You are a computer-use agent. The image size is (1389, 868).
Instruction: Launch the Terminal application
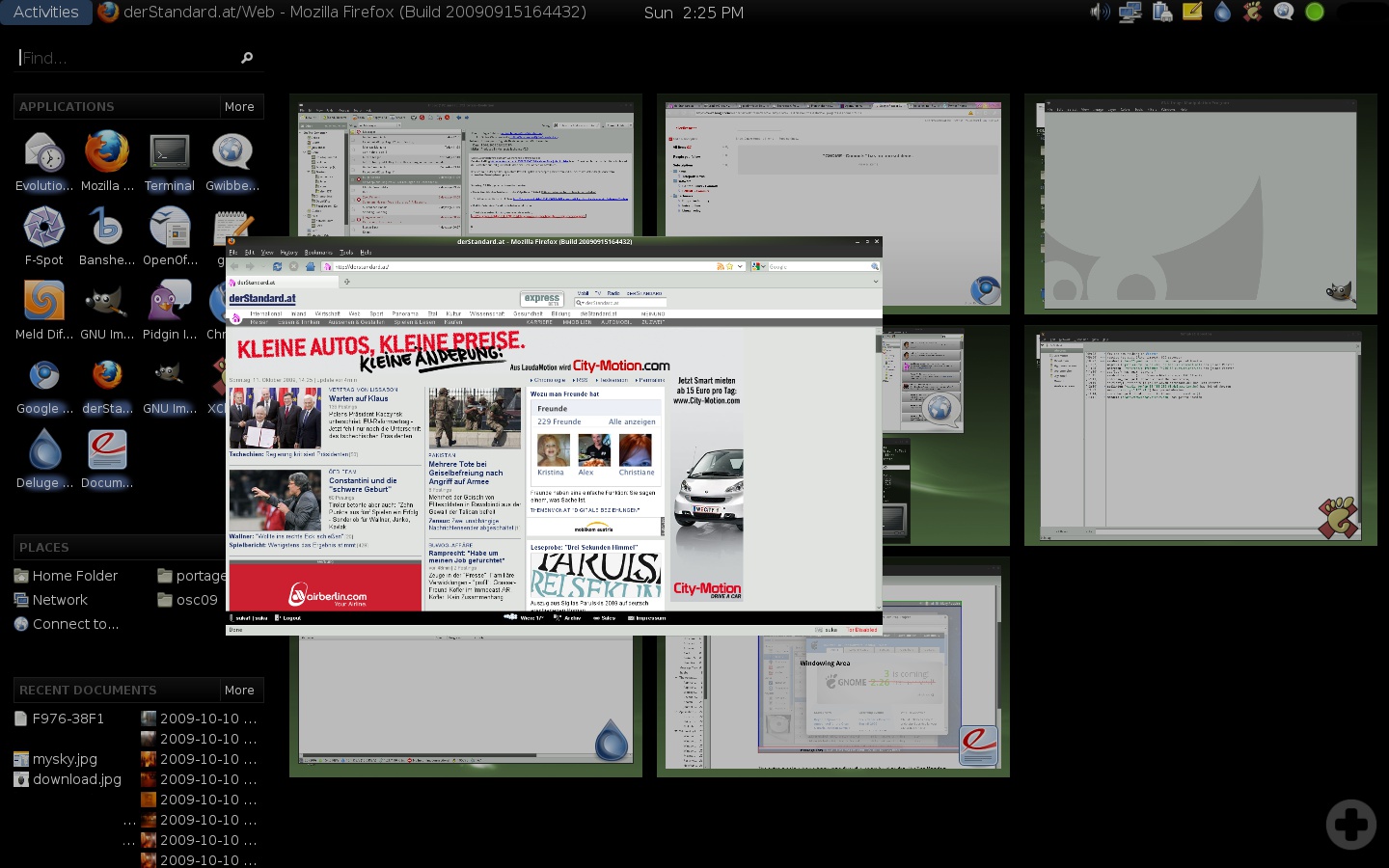click(x=169, y=161)
